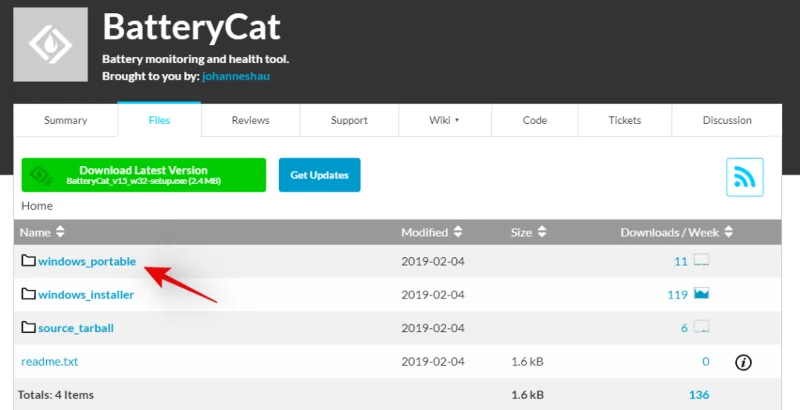
Task: Open windows_portable downloads chart icon
Action: (701, 261)
